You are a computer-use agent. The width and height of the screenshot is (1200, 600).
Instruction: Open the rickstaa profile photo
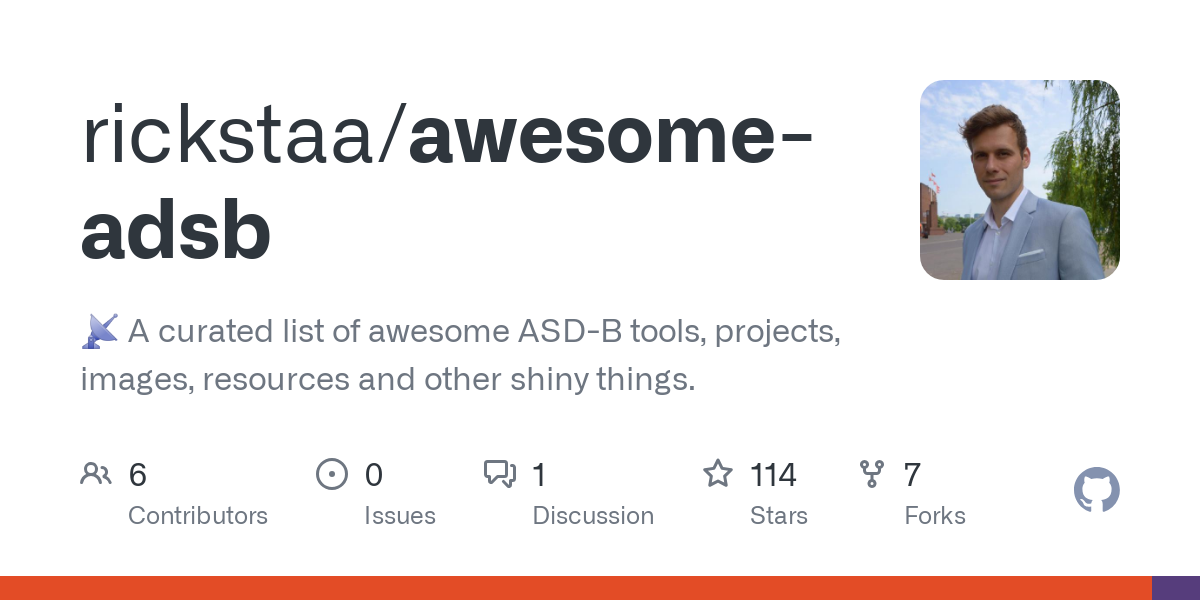click(x=1019, y=180)
